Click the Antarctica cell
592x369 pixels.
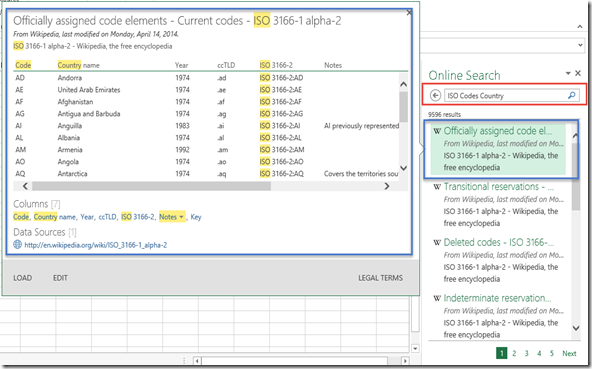[x=72, y=174]
